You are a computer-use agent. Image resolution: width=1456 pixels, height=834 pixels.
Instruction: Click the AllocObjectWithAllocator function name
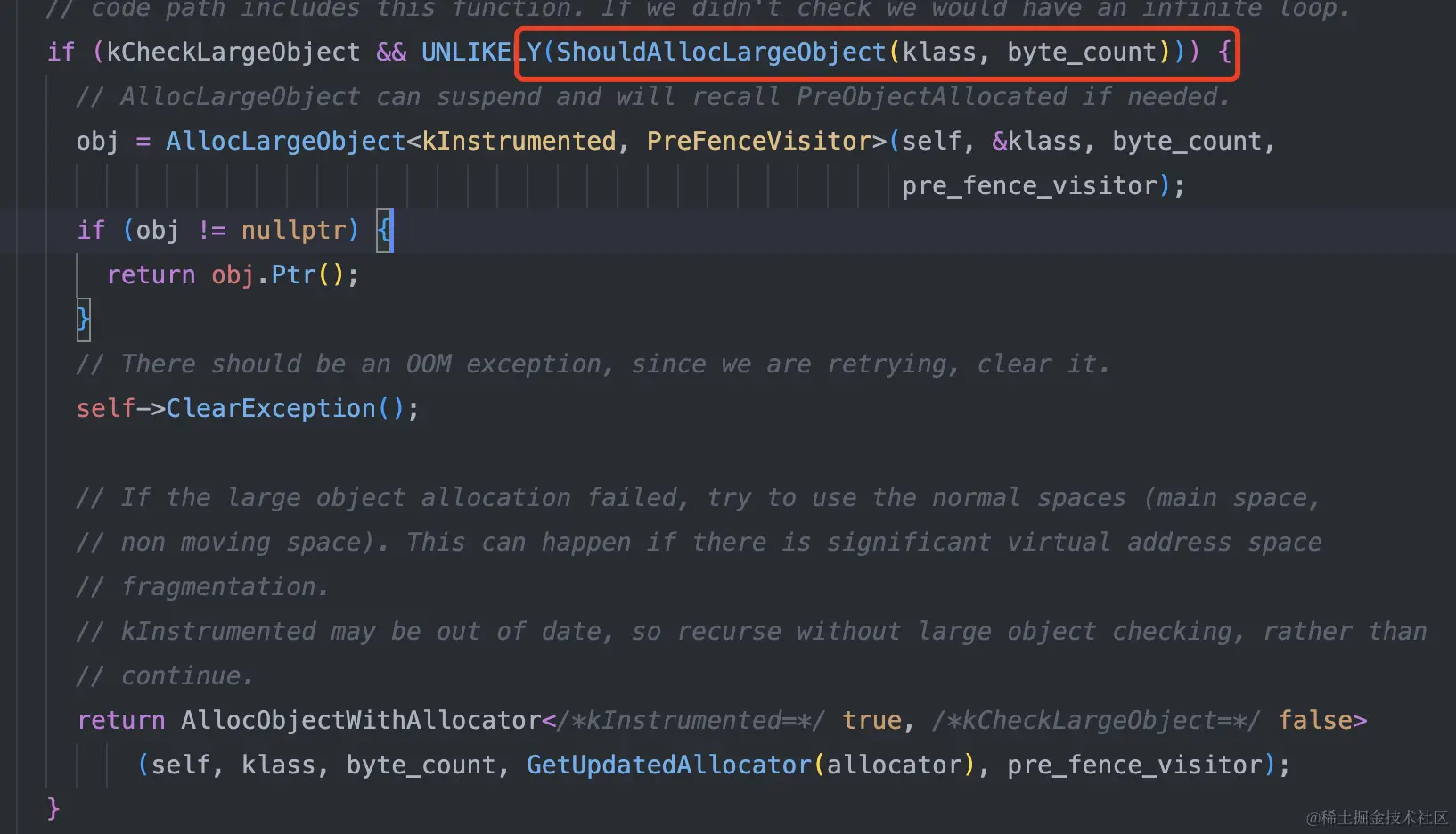coord(361,720)
